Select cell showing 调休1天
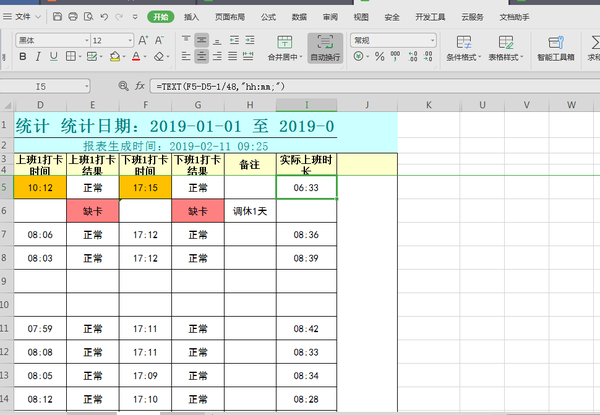 [250, 211]
